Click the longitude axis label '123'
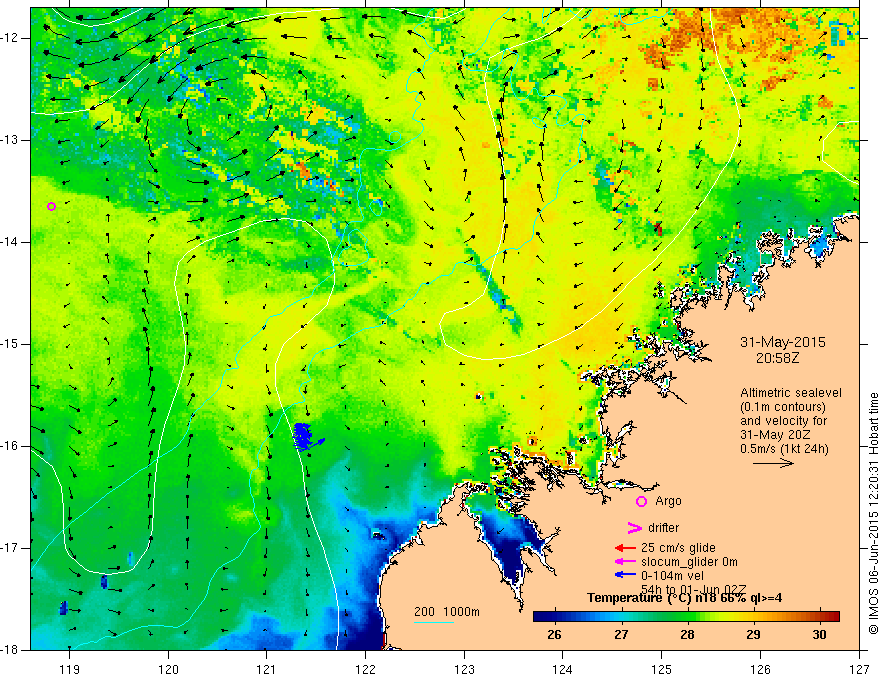Image resolution: width=880 pixels, height=680 pixels. [464, 669]
